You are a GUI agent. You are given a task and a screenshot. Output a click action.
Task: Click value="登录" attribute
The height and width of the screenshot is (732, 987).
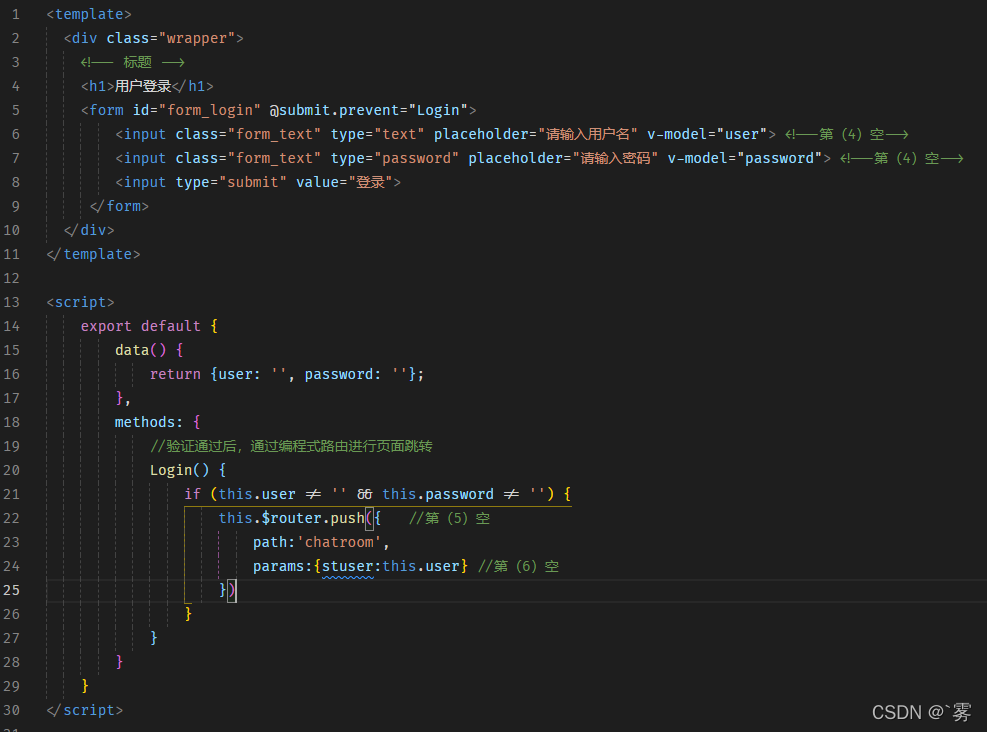click(344, 182)
